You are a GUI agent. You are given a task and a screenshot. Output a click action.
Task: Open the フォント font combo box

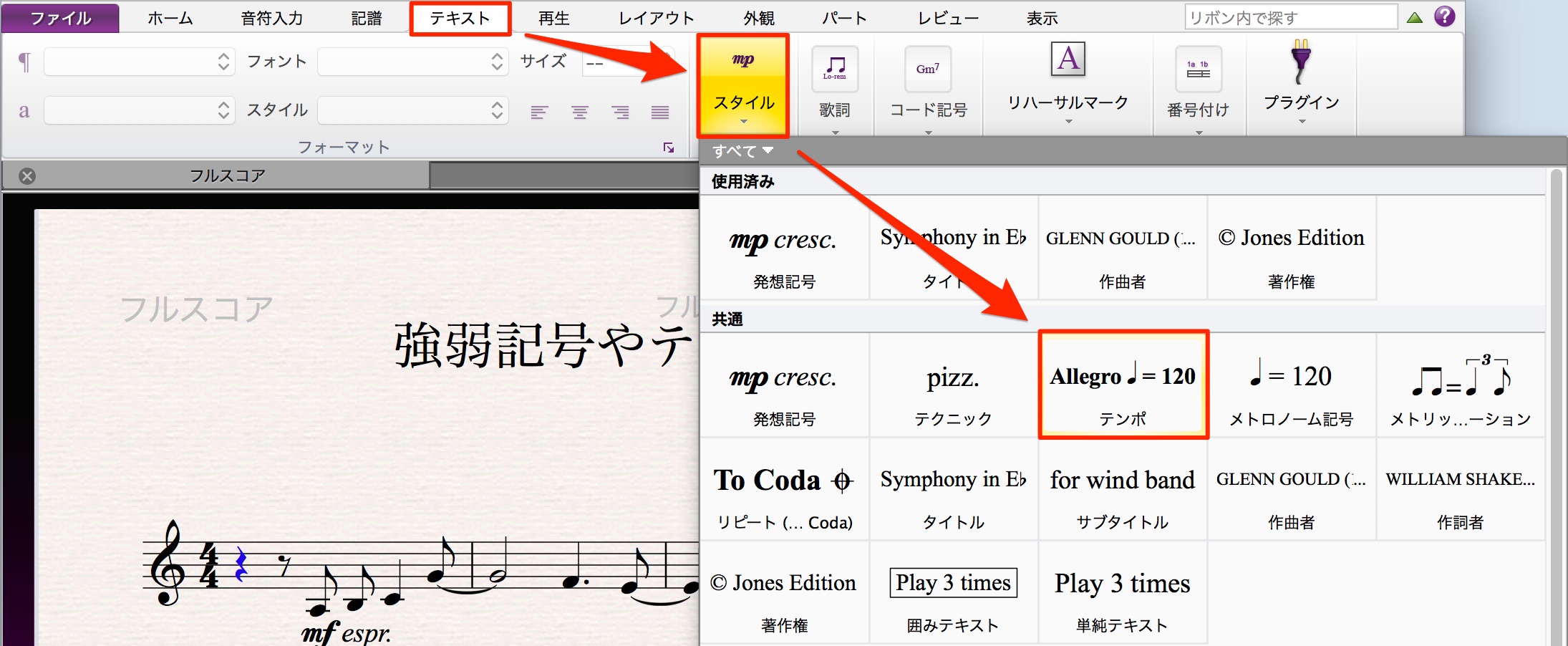pyautogui.click(x=413, y=62)
